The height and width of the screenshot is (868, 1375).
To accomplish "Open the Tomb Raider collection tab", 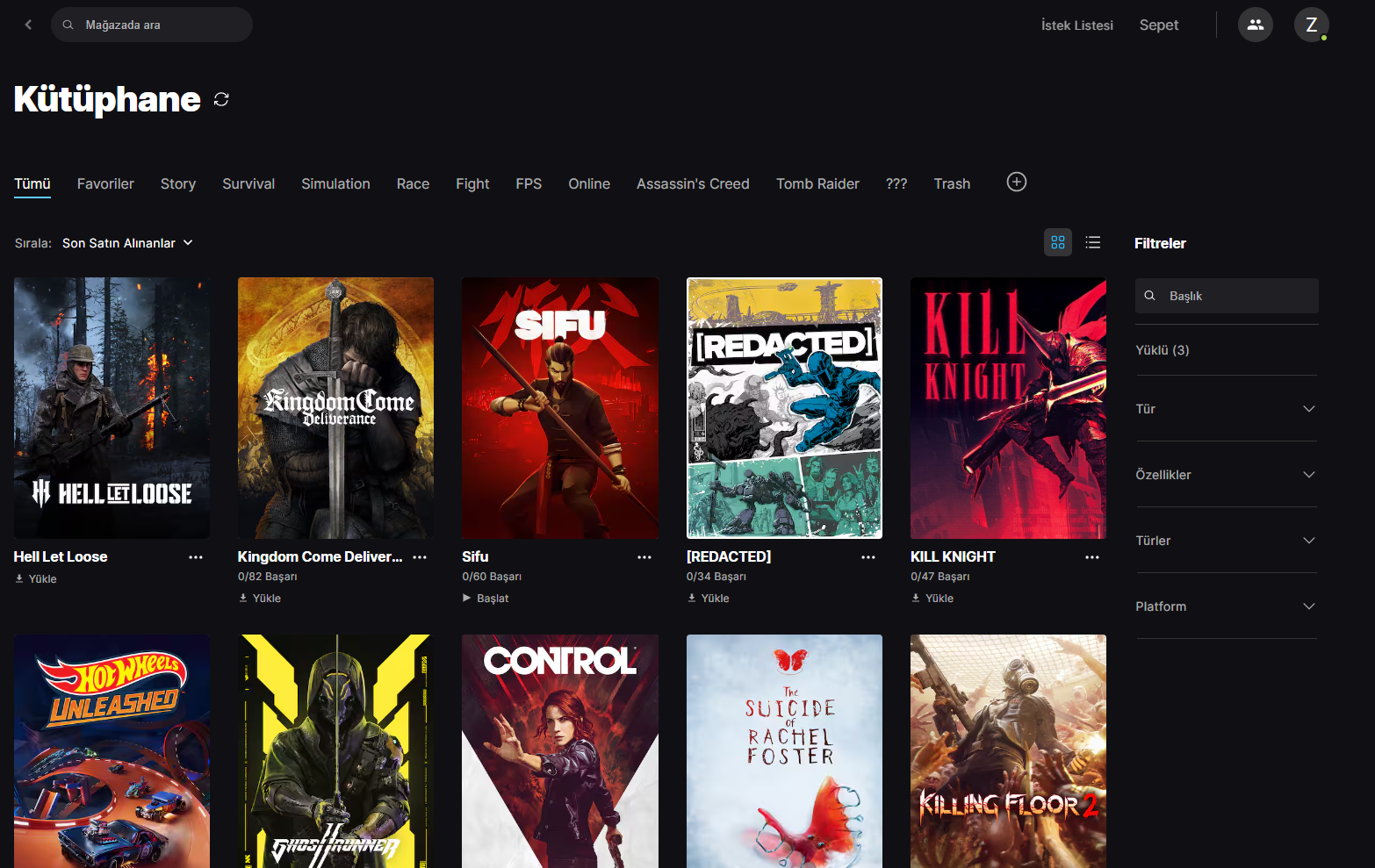I will click(817, 184).
